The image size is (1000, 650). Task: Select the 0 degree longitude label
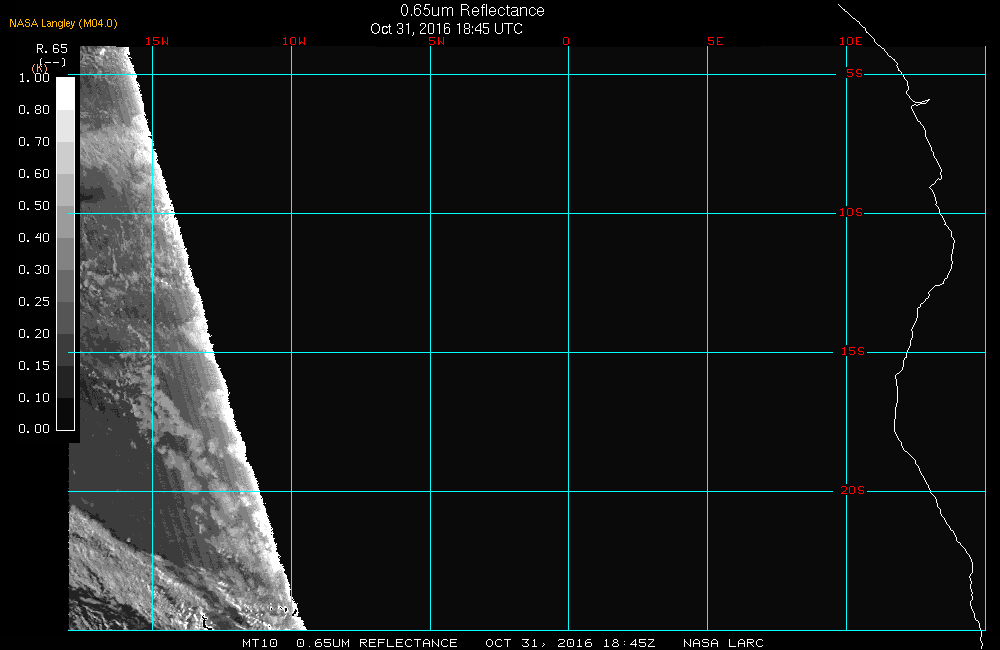click(x=567, y=42)
